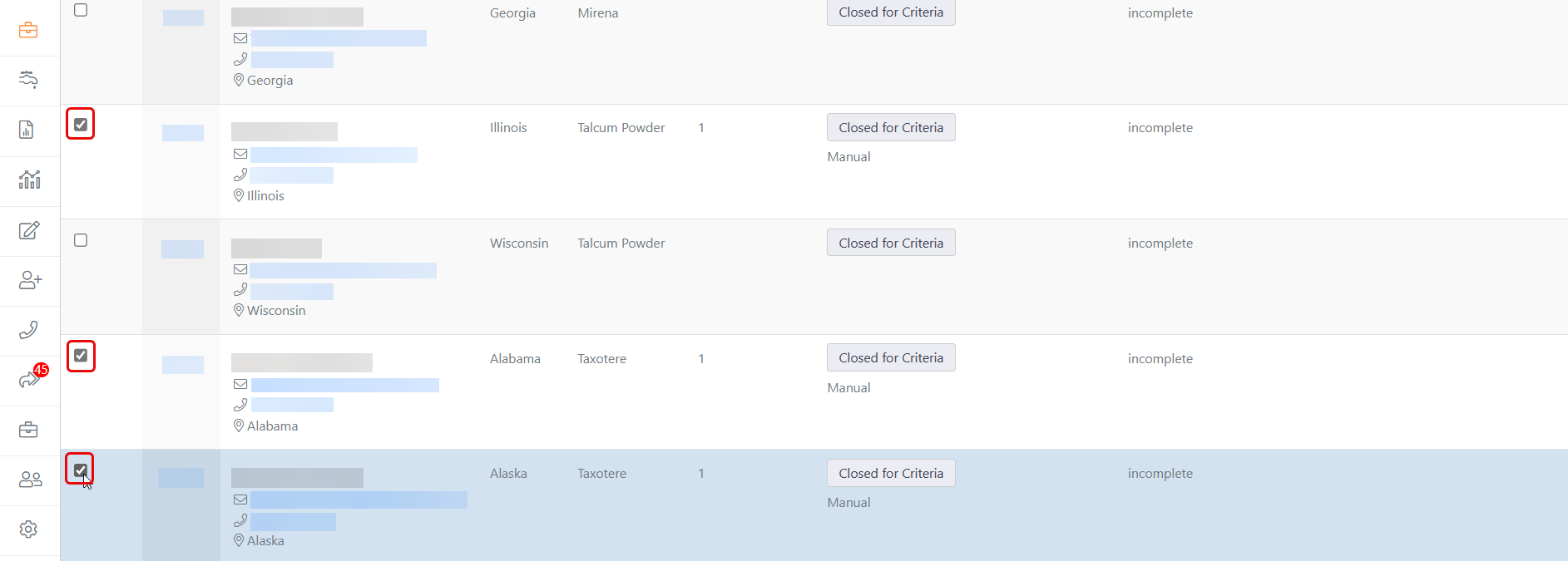Open the analytics chart sidebar icon
The height and width of the screenshot is (561, 1568).
coord(29,180)
